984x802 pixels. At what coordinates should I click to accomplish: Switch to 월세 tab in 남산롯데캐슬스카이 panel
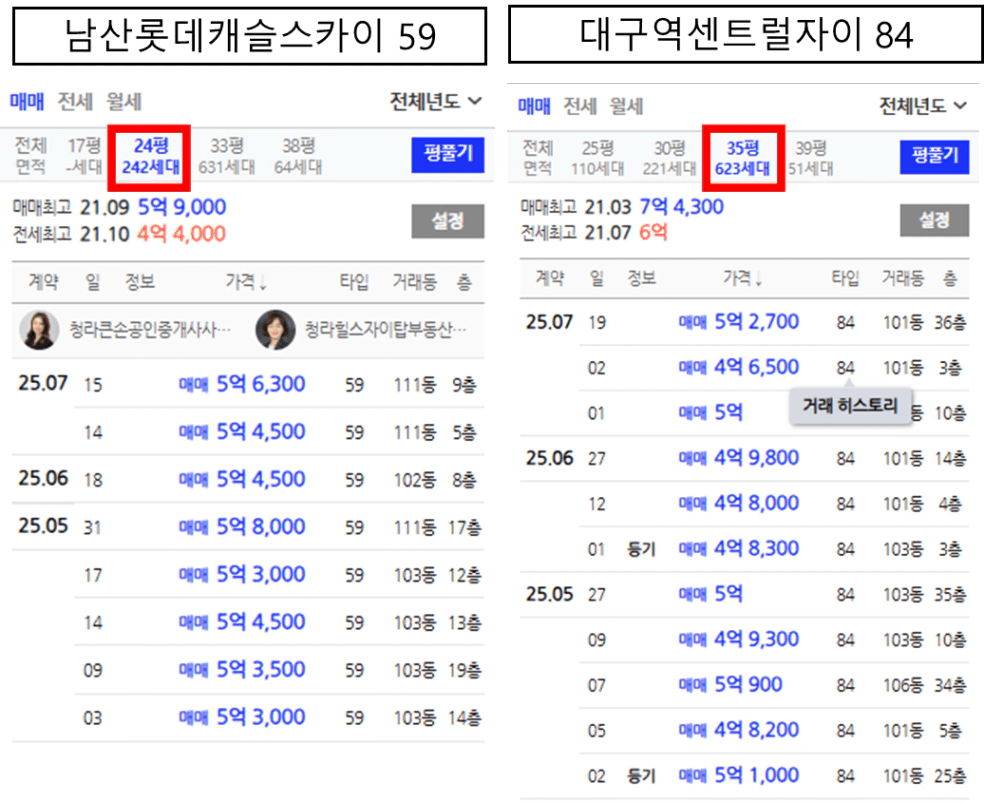[124, 101]
